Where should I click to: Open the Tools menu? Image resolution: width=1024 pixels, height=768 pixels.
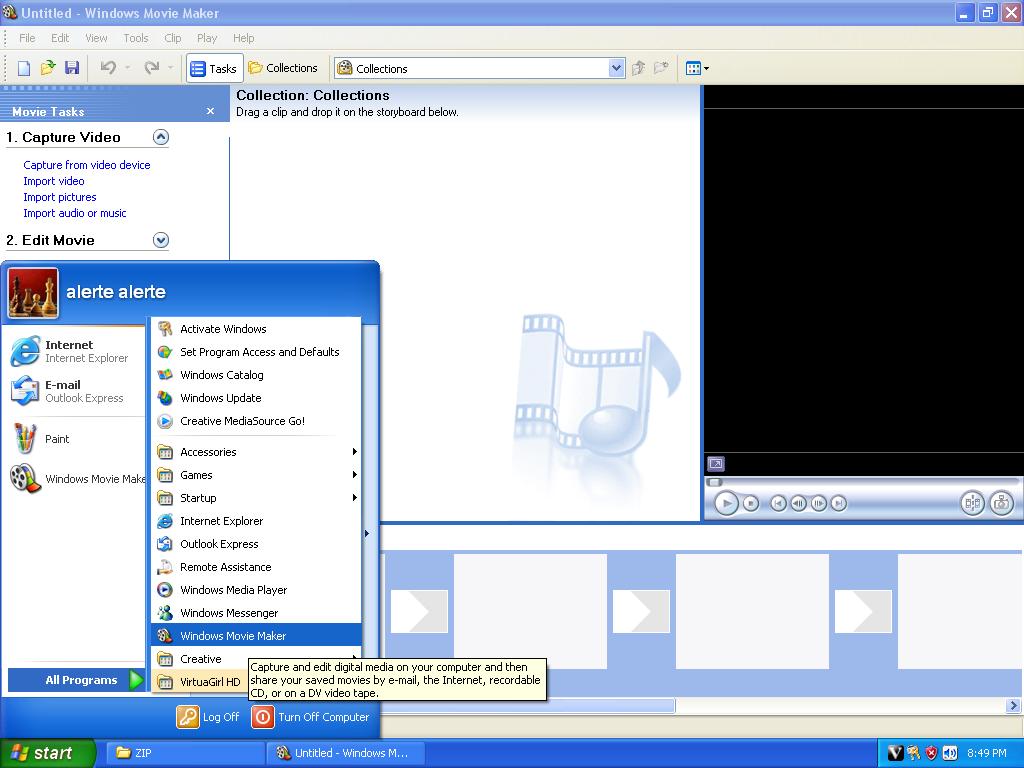point(136,38)
